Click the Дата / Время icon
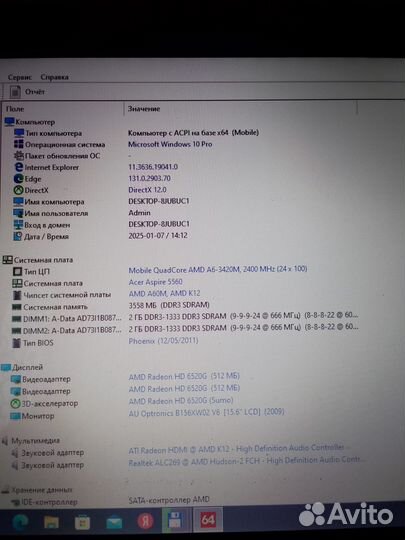This screenshot has height=540, width=405. (18, 236)
